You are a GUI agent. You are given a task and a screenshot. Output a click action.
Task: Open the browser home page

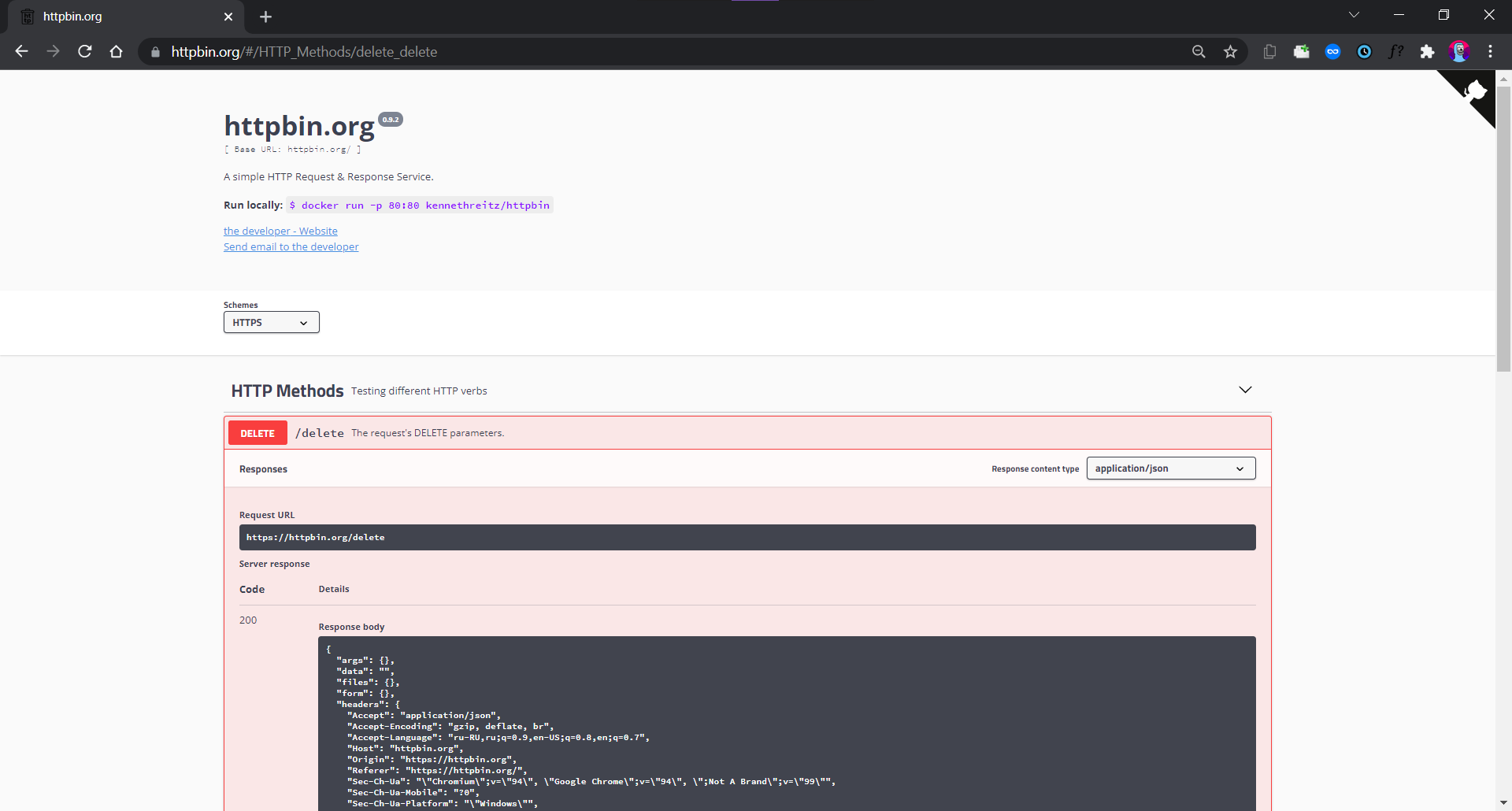(x=117, y=51)
